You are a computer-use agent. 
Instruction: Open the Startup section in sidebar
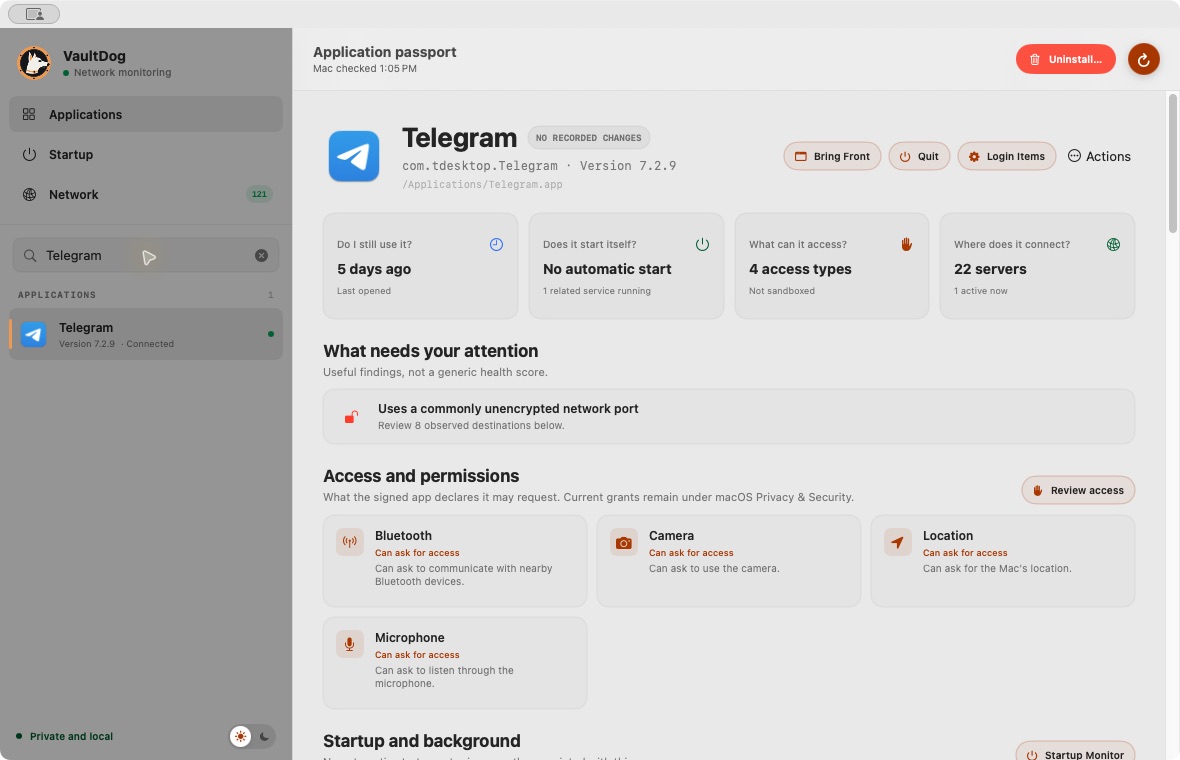pos(146,154)
